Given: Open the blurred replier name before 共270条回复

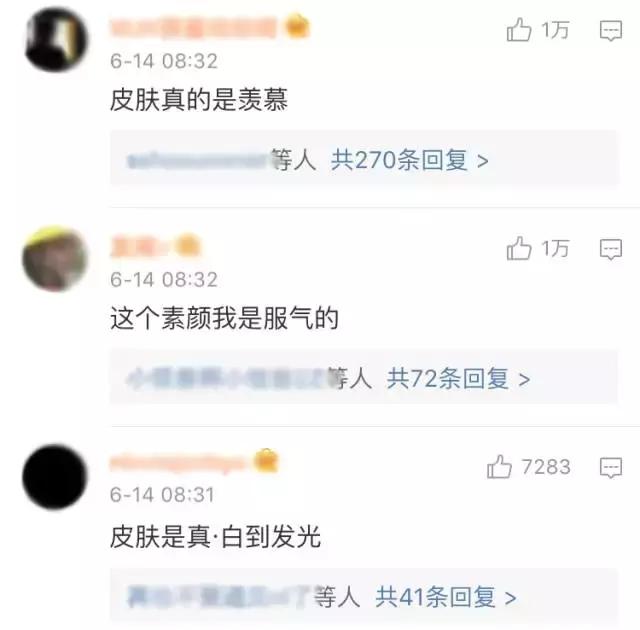Looking at the screenshot, I should pyautogui.click(x=200, y=160).
